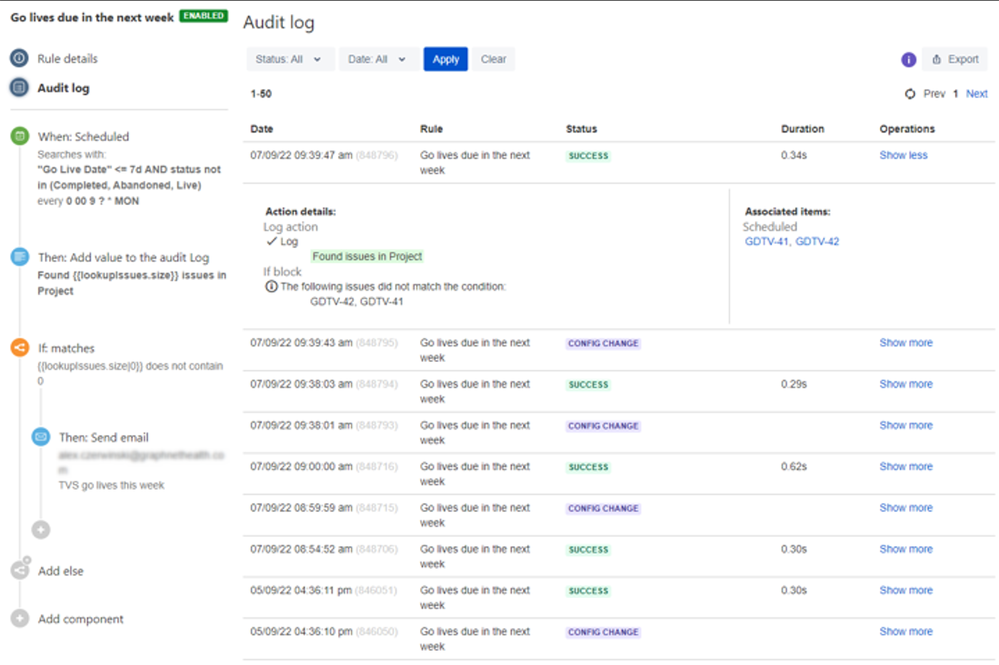
Task: Open the Status: All dropdown
Action: pyautogui.click(x=290, y=59)
